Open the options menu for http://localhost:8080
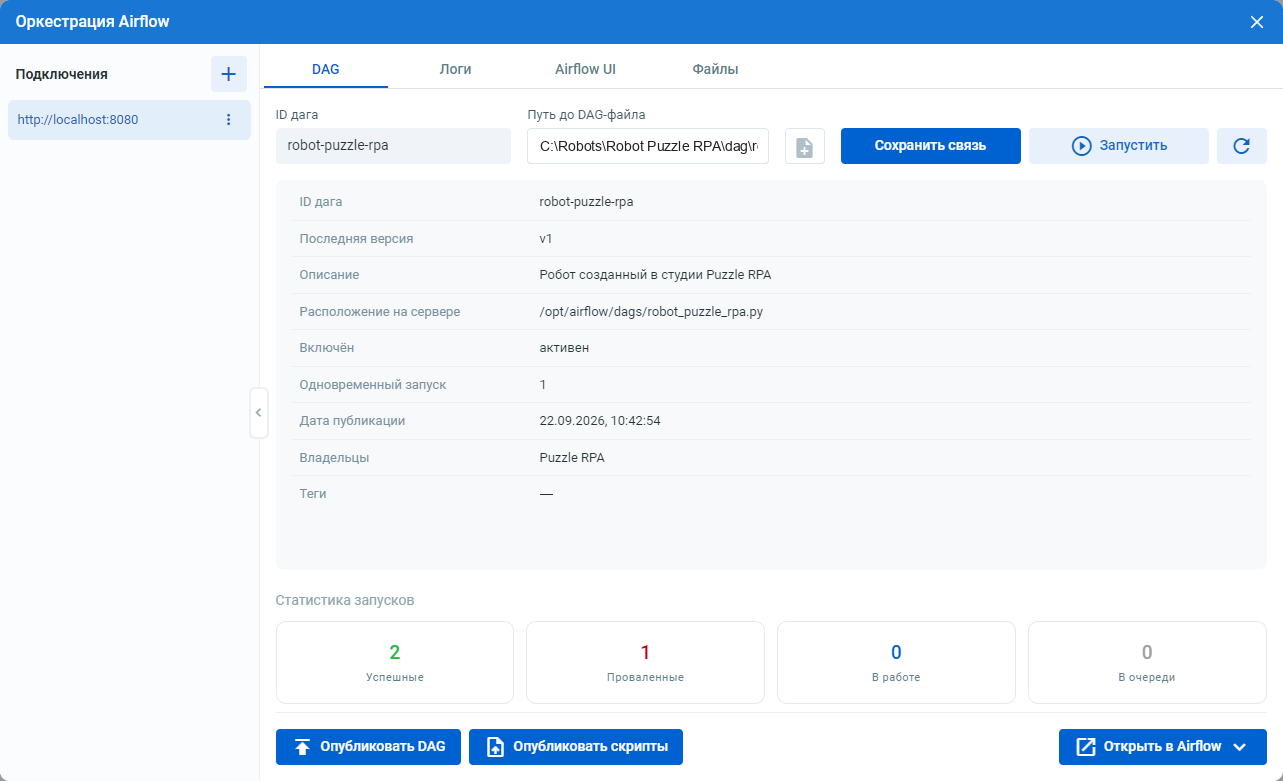 (228, 120)
